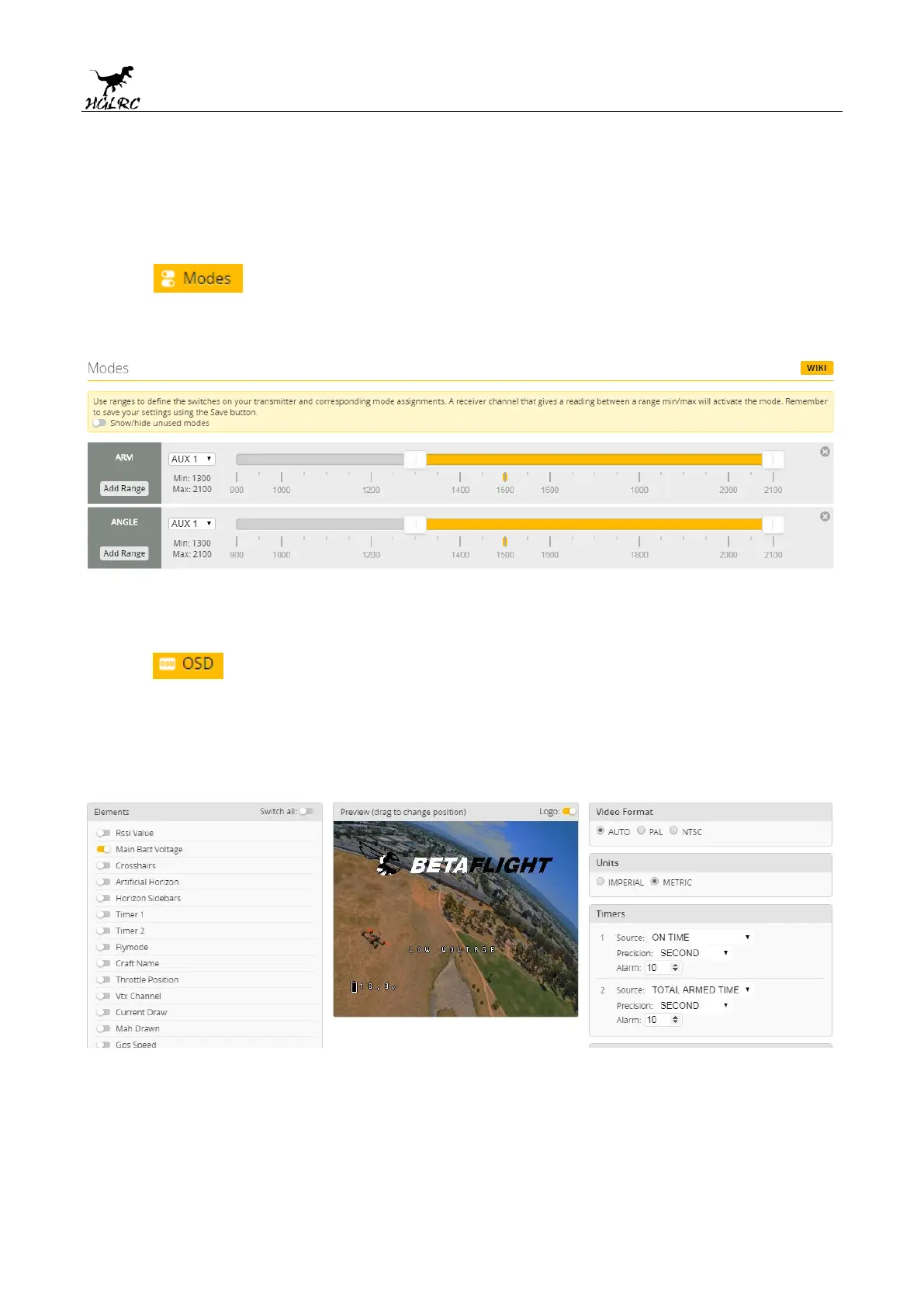Select the PAL video format

[x=641, y=830]
